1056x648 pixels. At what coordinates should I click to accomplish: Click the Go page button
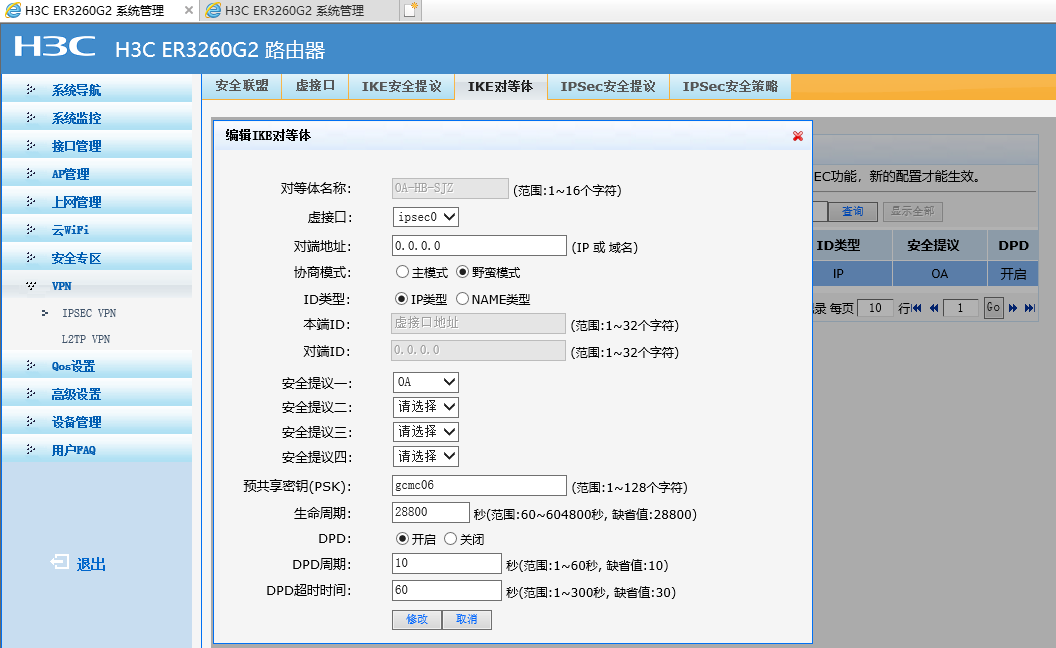993,308
